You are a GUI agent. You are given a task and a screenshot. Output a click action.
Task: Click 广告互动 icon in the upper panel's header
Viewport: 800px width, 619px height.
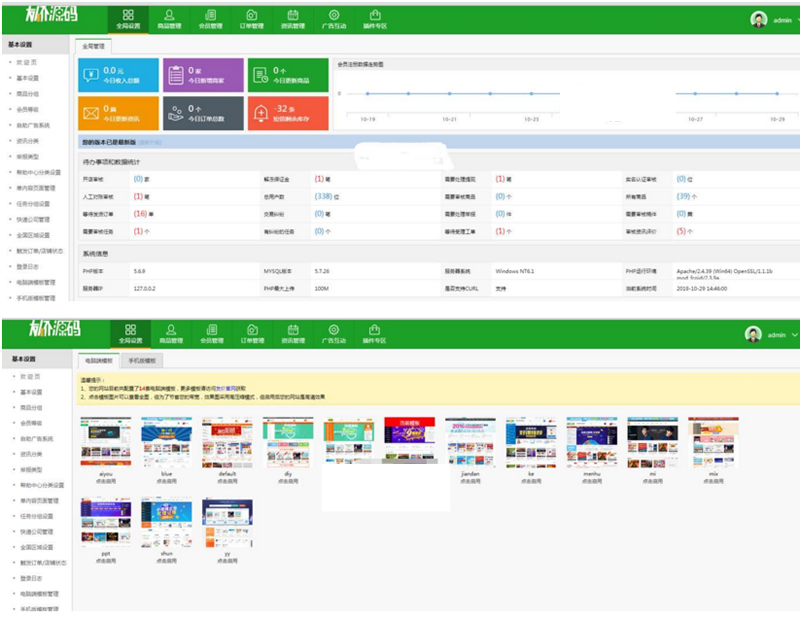tap(333, 18)
